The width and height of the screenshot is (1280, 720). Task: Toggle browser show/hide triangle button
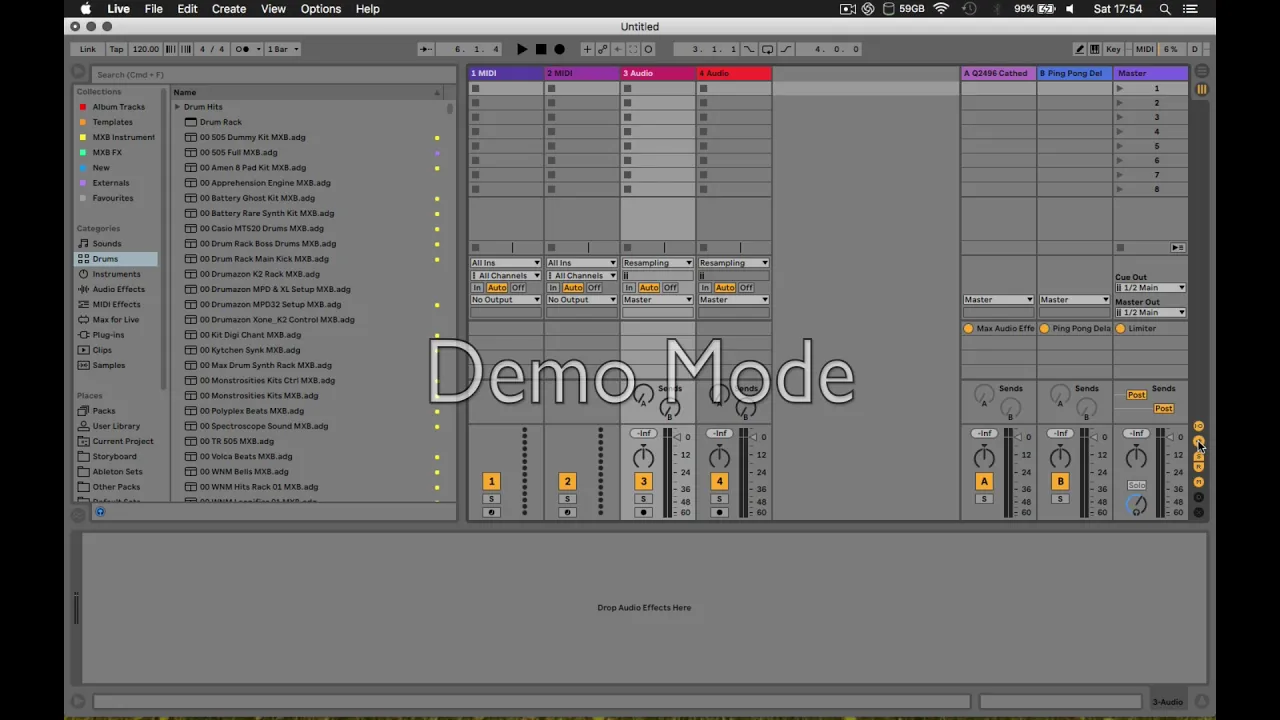click(79, 72)
